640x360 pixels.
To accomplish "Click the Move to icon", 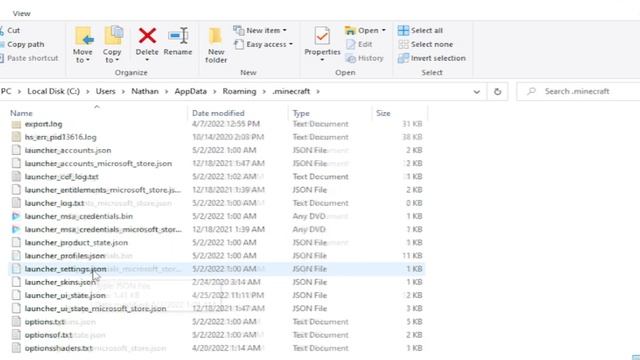I will click(83, 36).
